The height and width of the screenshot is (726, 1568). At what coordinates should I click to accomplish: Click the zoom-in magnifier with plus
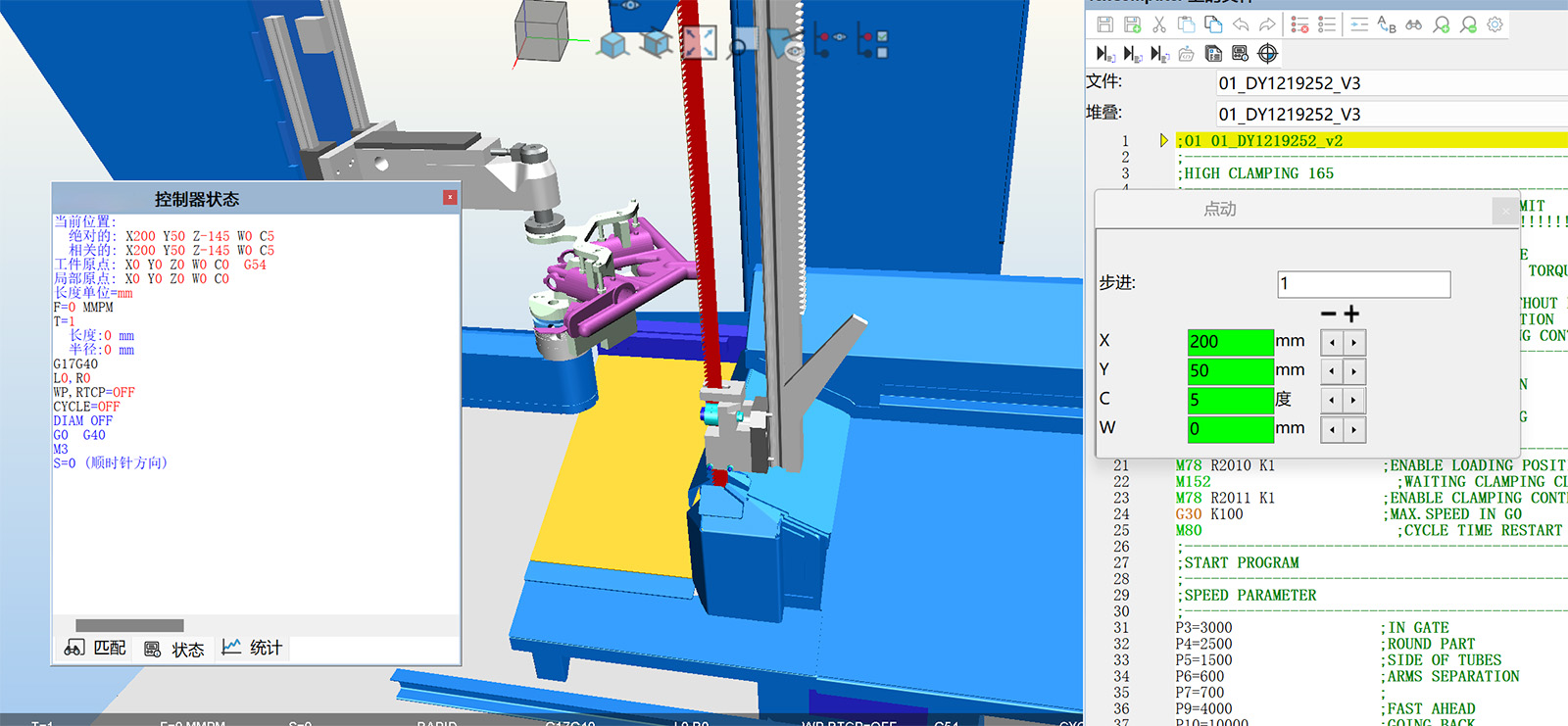pos(1441,24)
